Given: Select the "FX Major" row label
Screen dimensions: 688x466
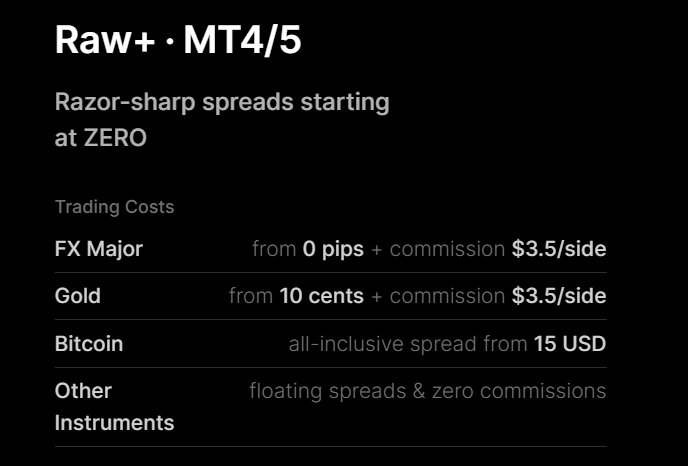Looking at the screenshot, I should tap(99, 249).
